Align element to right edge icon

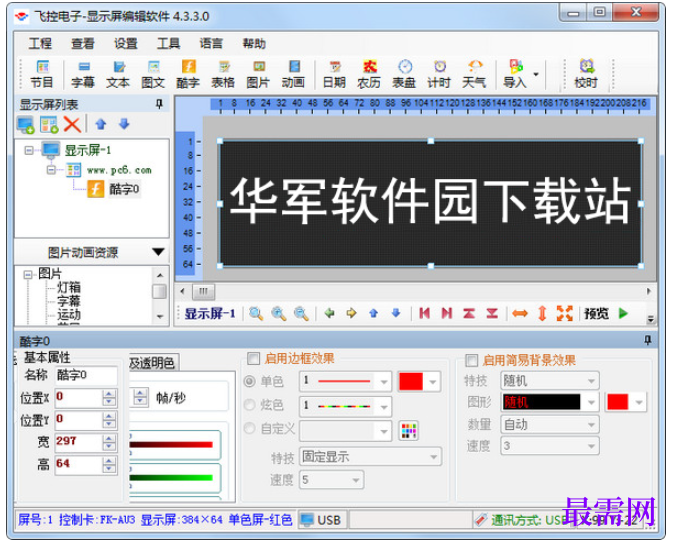click(447, 313)
